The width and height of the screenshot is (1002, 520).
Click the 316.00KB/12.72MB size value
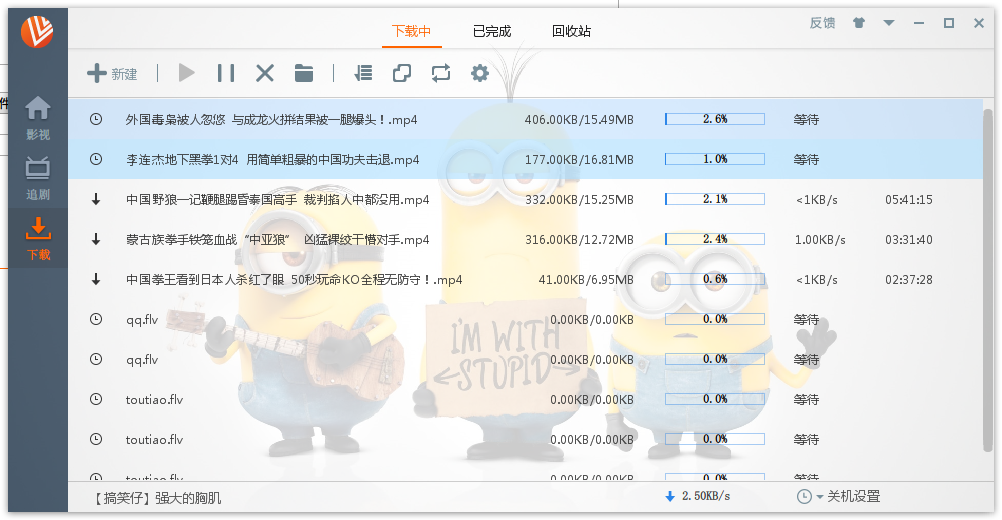(579, 240)
